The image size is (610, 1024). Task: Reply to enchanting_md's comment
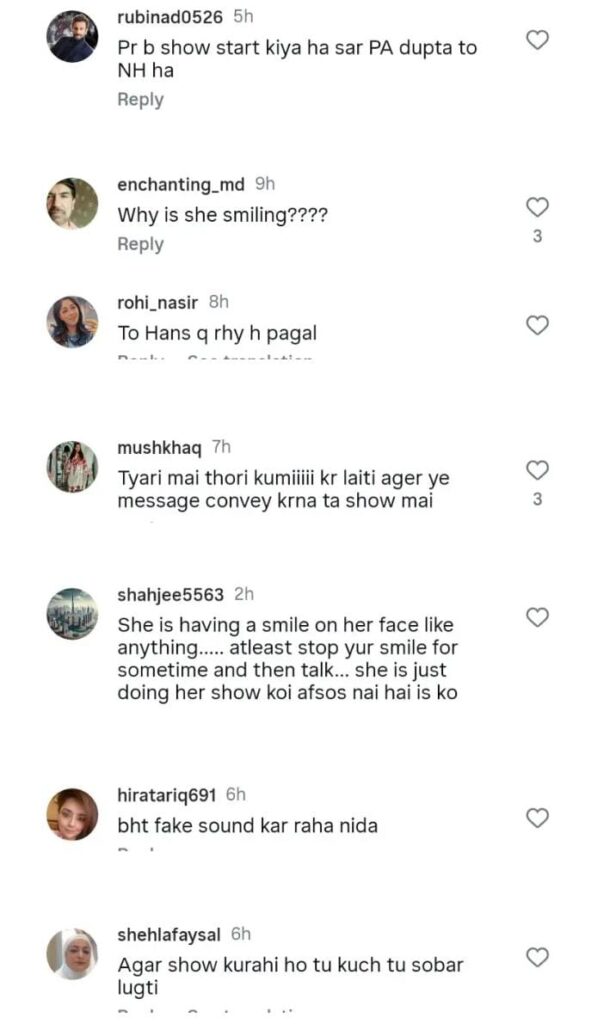click(140, 244)
